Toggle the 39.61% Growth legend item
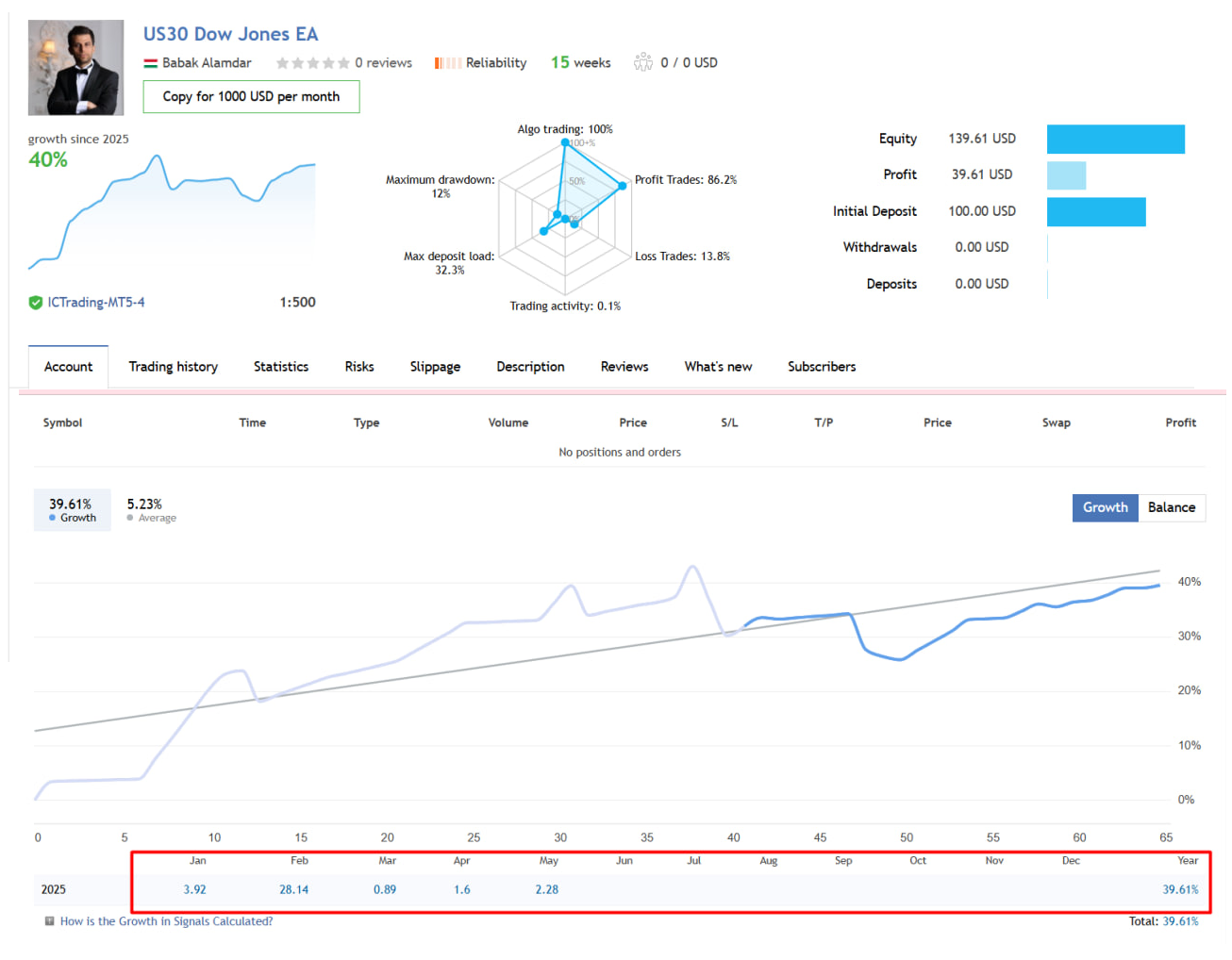Viewport: 1232px width, 960px height. pyautogui.click(x=72, y=510)
